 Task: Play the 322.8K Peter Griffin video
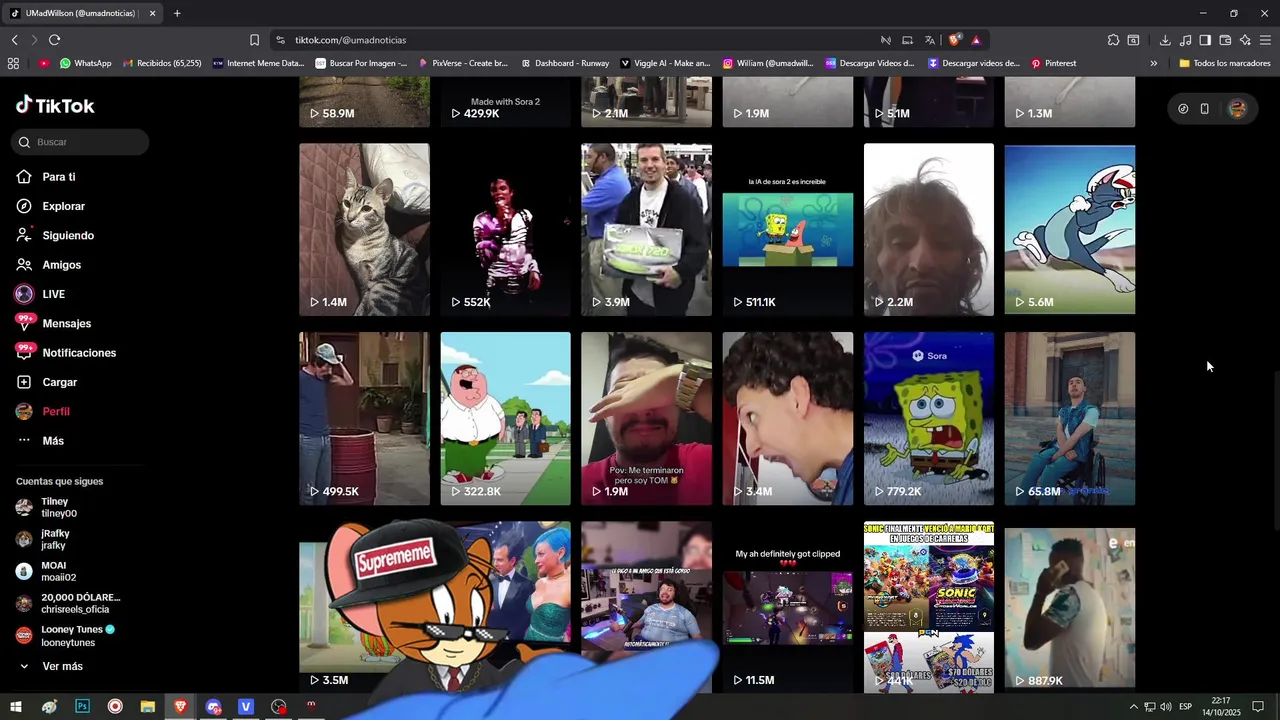click(x=505, y=418)
